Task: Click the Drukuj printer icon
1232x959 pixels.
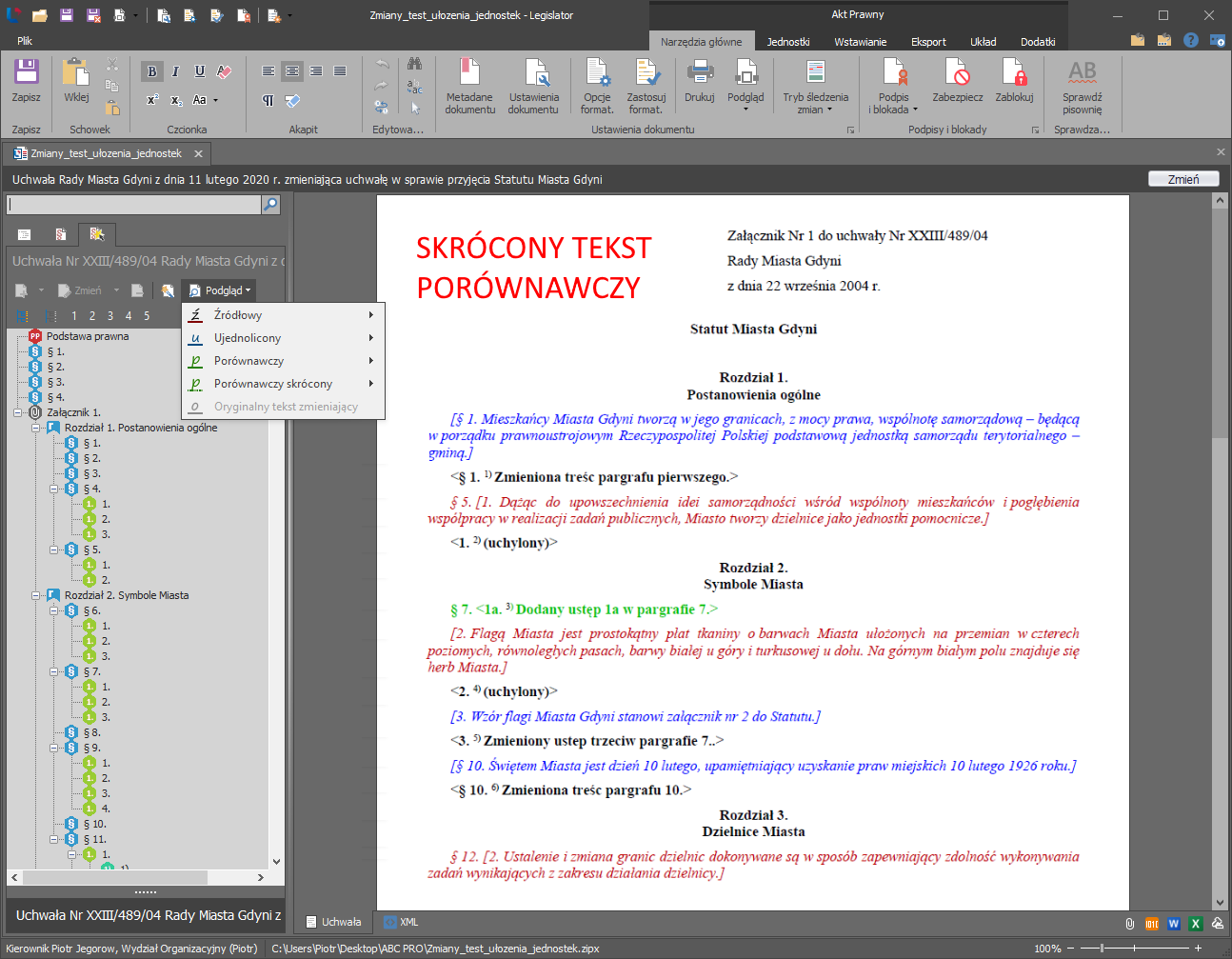Action: 700,71
